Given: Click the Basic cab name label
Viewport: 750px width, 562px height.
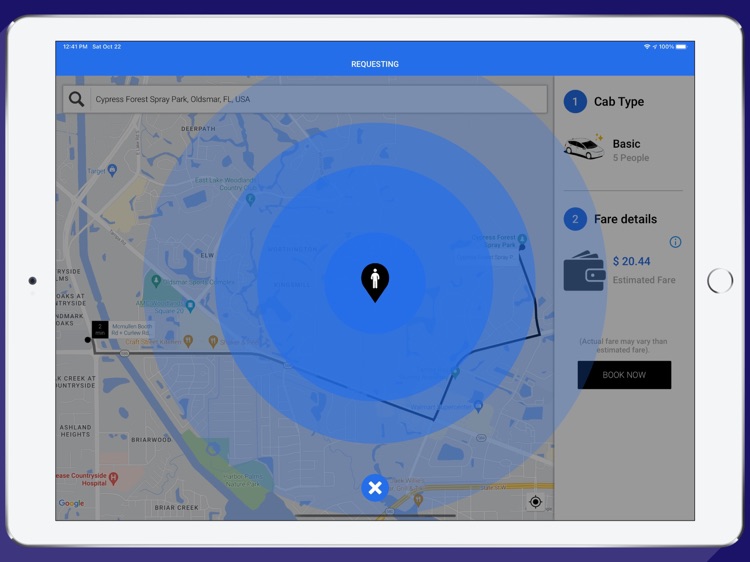Looking at the screenshot, I should tap(626, 144).
